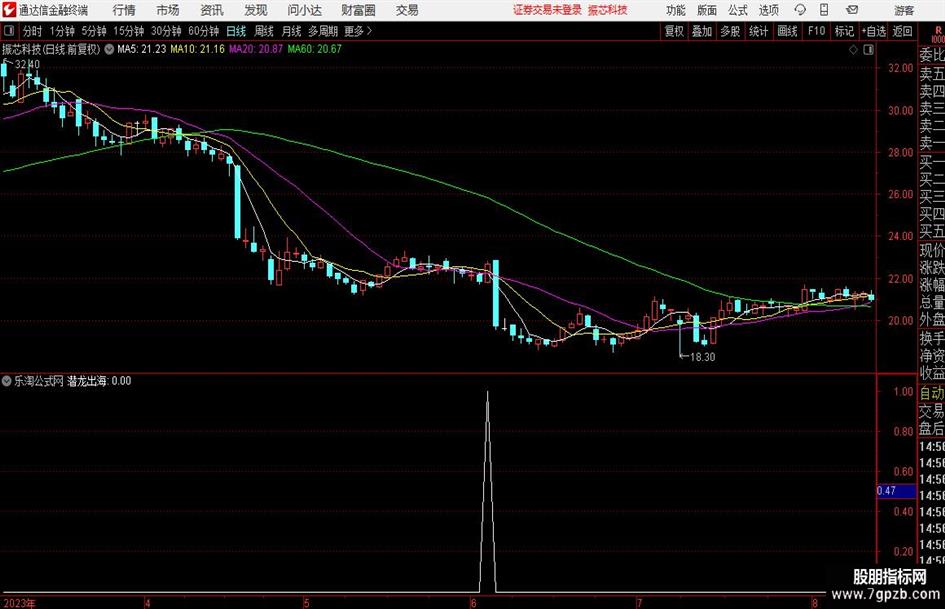The height and width of the screenshot is (609, 945).
Task: Select the 周线 weekly tab
Action: (x=263, y=31)
